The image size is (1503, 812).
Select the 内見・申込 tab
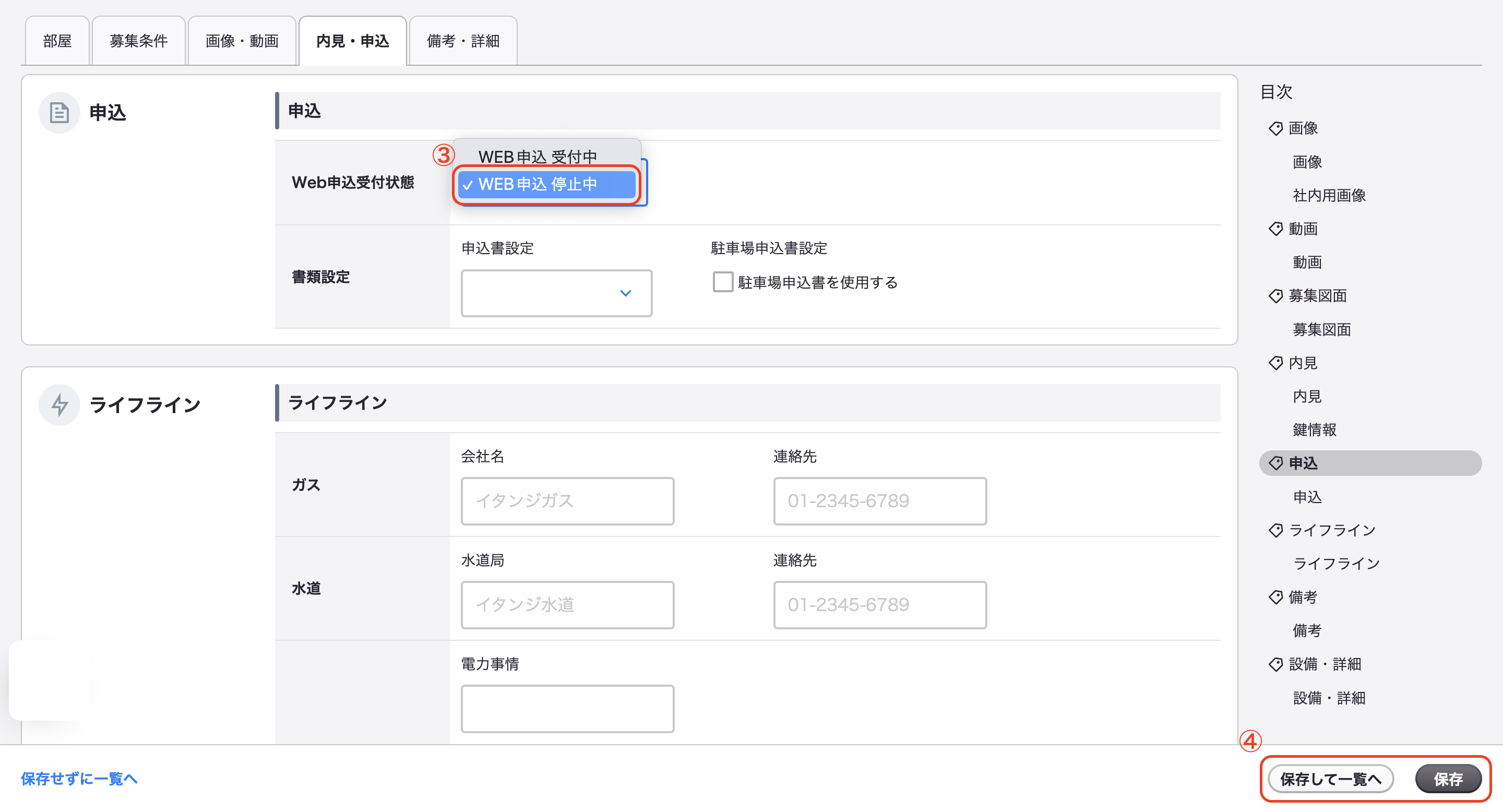coord(352,41)
